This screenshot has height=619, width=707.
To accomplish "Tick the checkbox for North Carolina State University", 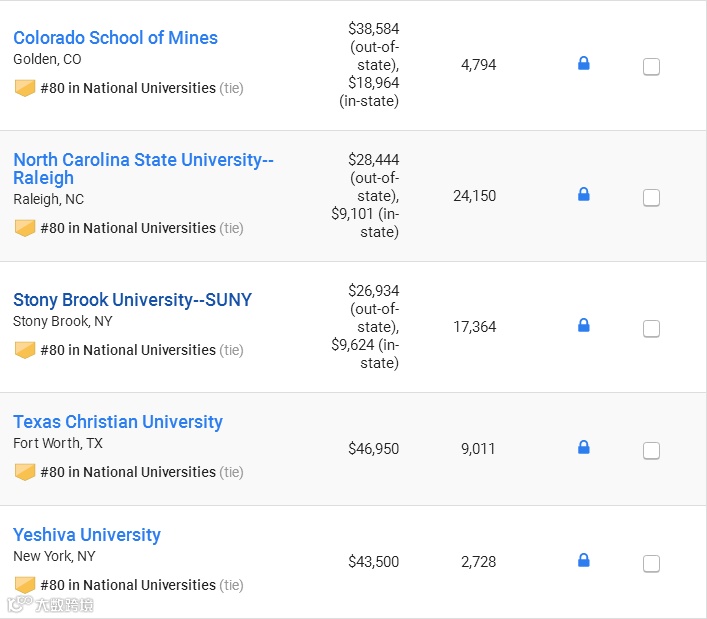I will click(651, 198).
